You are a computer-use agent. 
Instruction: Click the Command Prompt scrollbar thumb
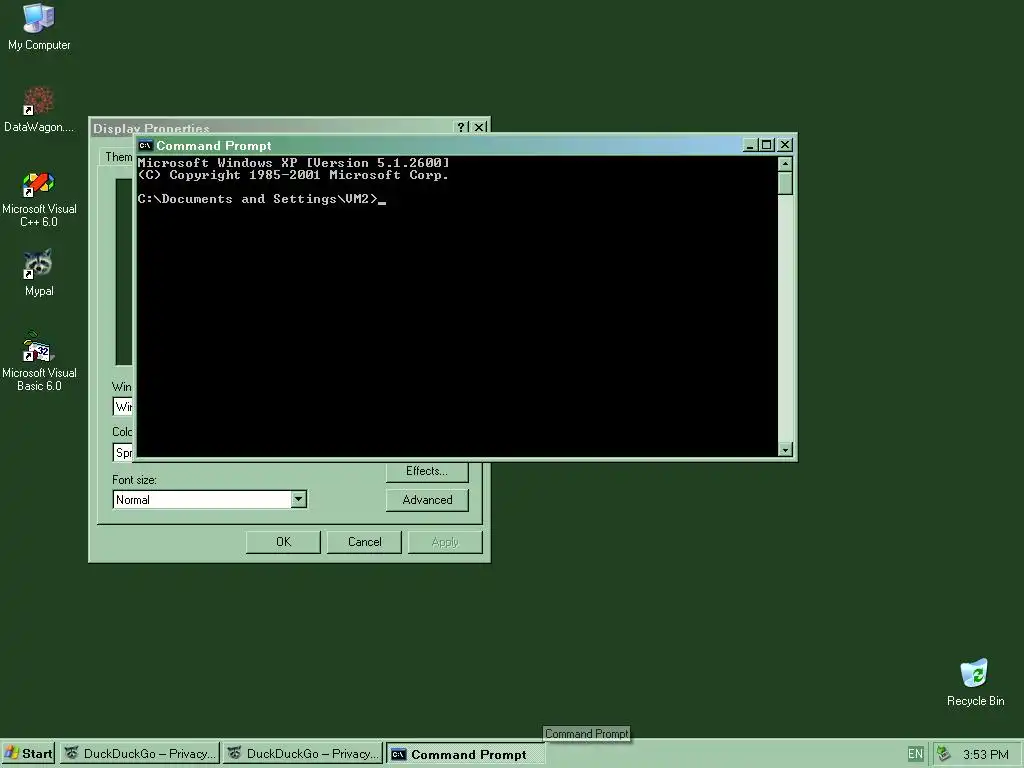785,184
